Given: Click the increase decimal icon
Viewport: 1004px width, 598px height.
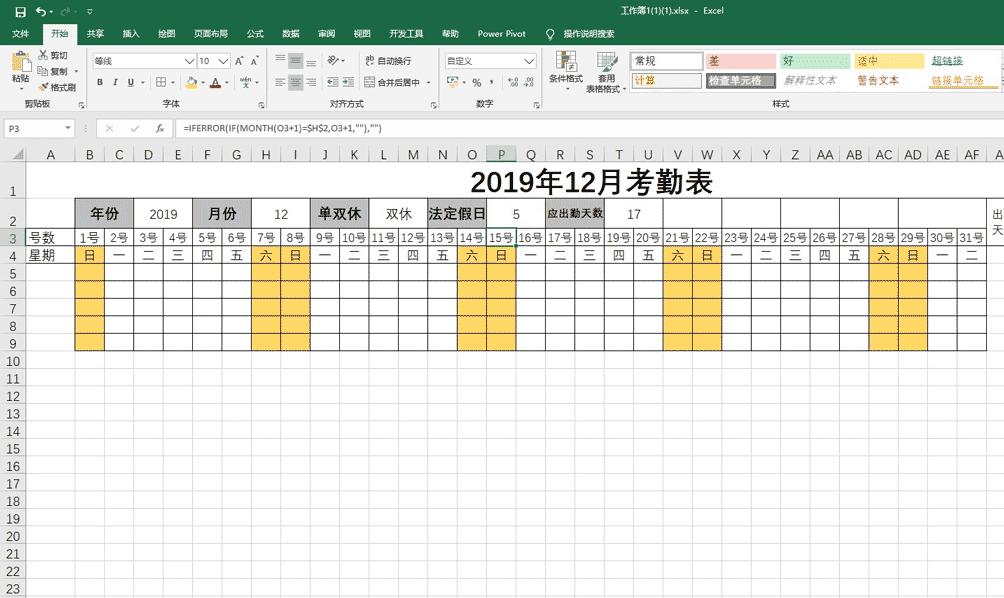Looking at the screenshot, I should (513, 82).
